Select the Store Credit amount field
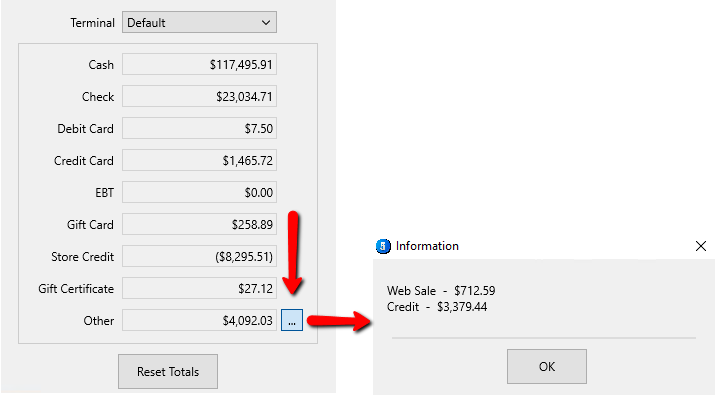 (x=199, y=256)
